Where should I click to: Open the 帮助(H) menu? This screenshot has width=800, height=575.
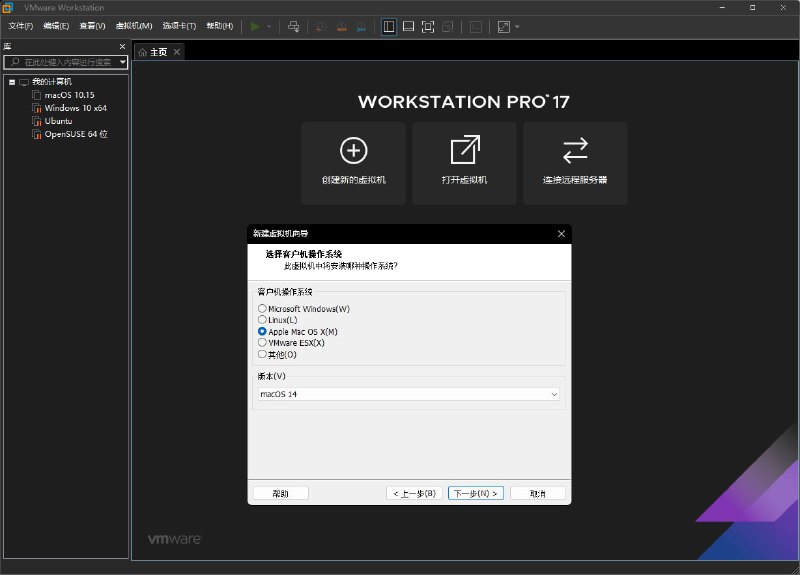coord(220,26)
